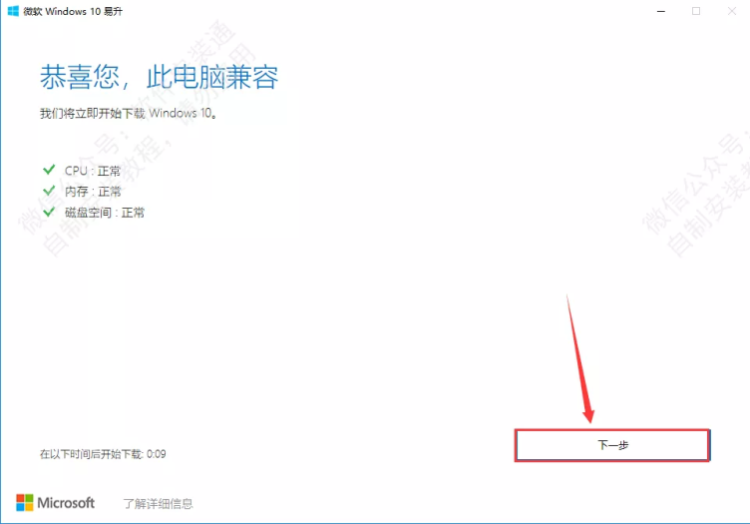Image resolution: width=750 pixels, height=524 pixels.
Task: Click the 恭喜您，此电脑兼容 heading
Action: [159, 77]
